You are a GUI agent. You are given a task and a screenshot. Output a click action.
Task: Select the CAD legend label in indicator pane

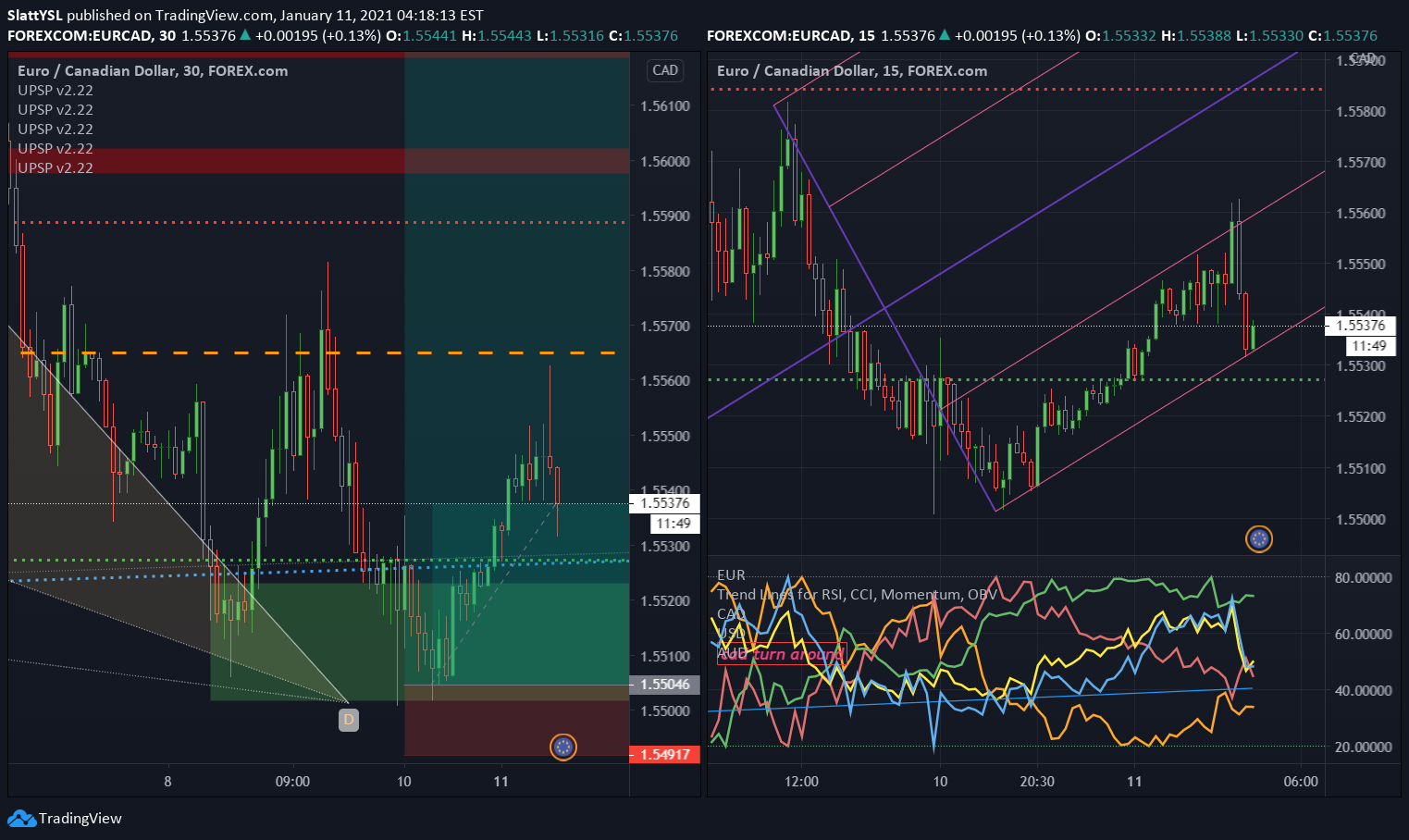pyautogui.click(x=731, y=614)
